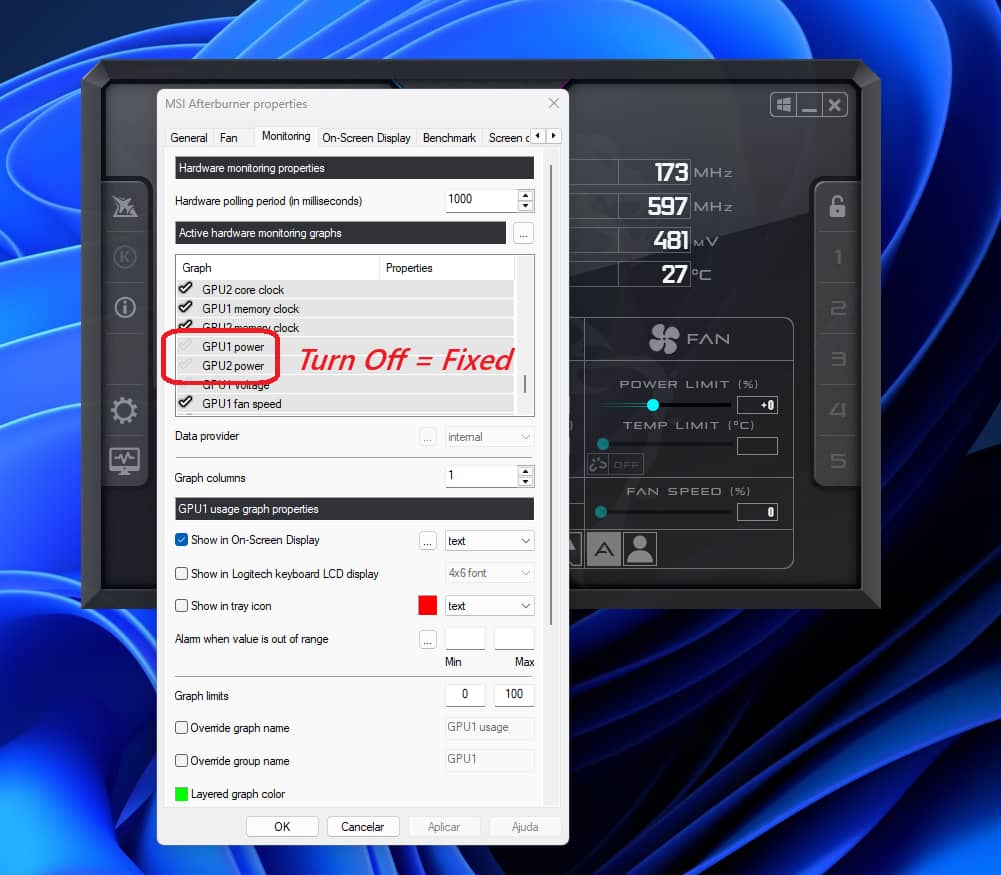Change the green layered graph color swatch
Image resolution: width=1001 pixels, height=875 pixels.
click(x=181, y=794)
